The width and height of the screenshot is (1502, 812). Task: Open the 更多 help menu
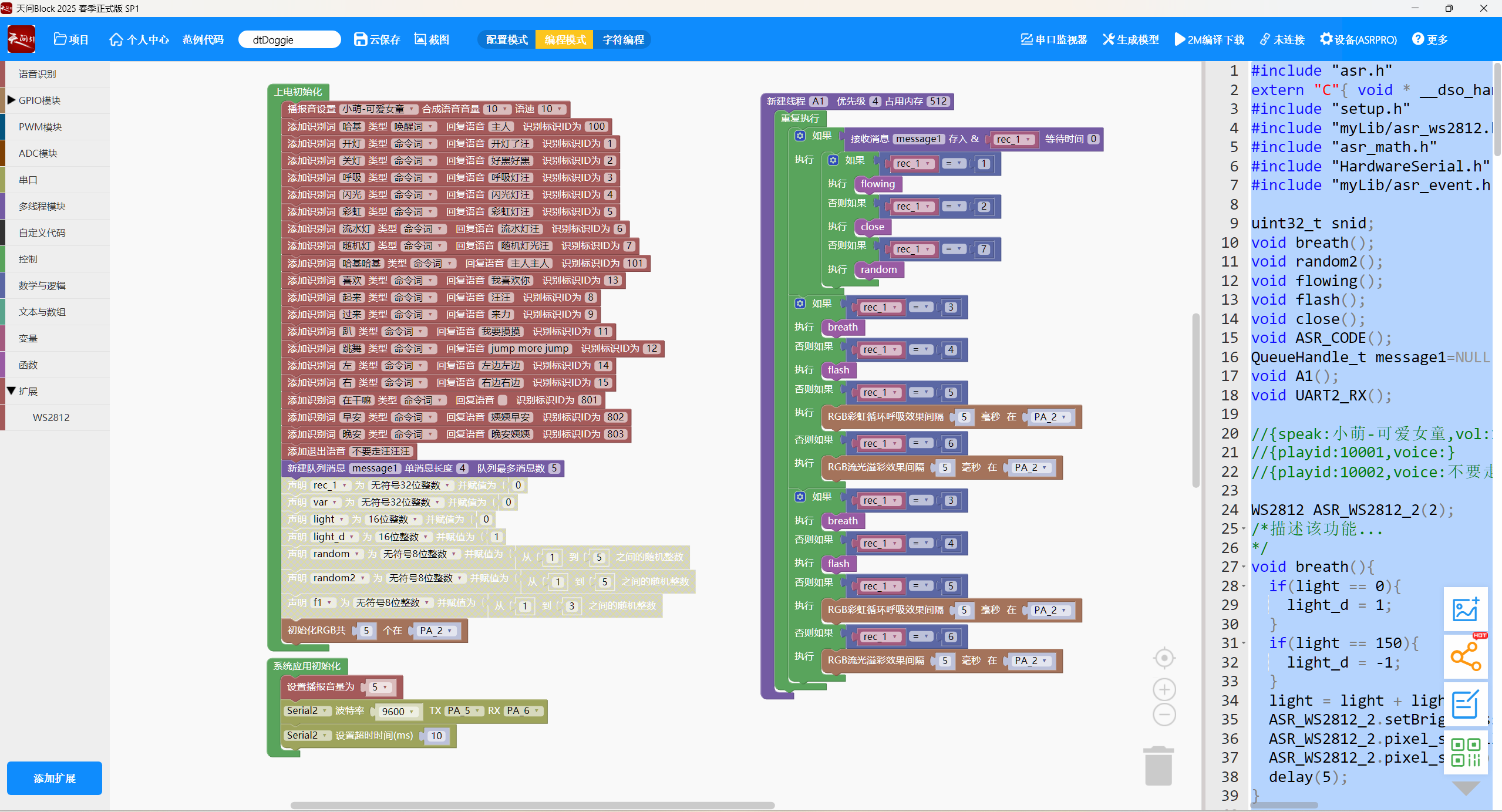click(x=1430, y=39)
